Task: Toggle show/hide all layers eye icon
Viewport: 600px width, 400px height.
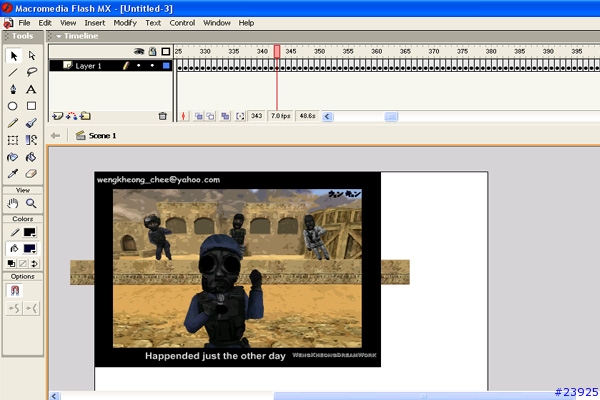Action: point(139,51)
